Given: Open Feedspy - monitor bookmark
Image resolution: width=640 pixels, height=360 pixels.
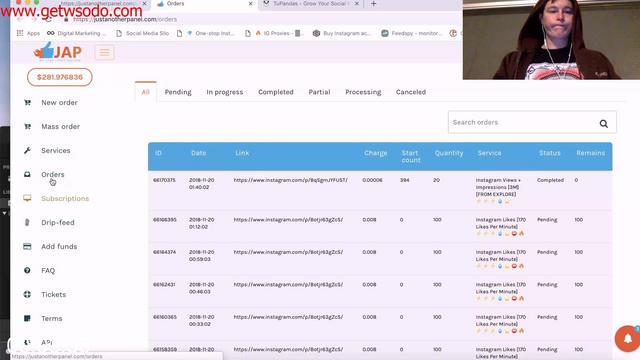Looking at the screenshot, I should point(411,33).
